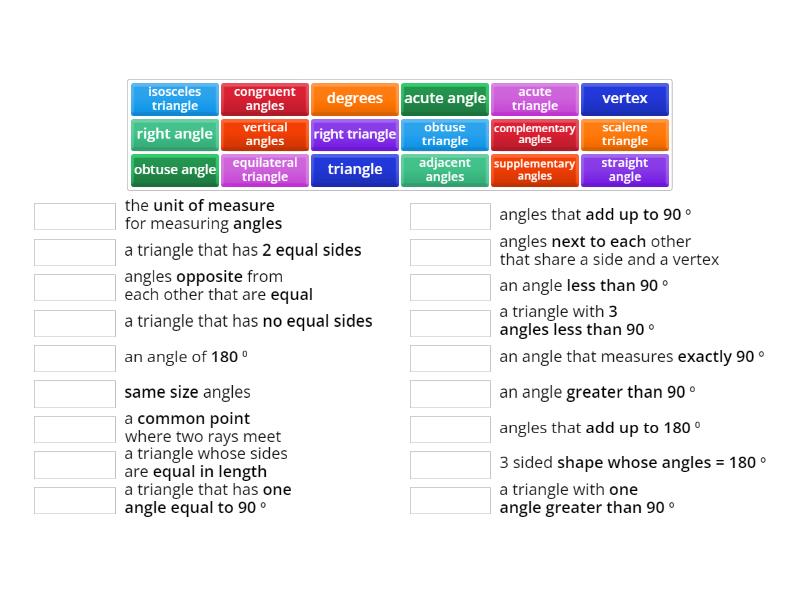Image resolution: width=800 pixels, height=600 pixels.
Task: Pick the "isosceles triangle" tile
Action: point(174,98)
